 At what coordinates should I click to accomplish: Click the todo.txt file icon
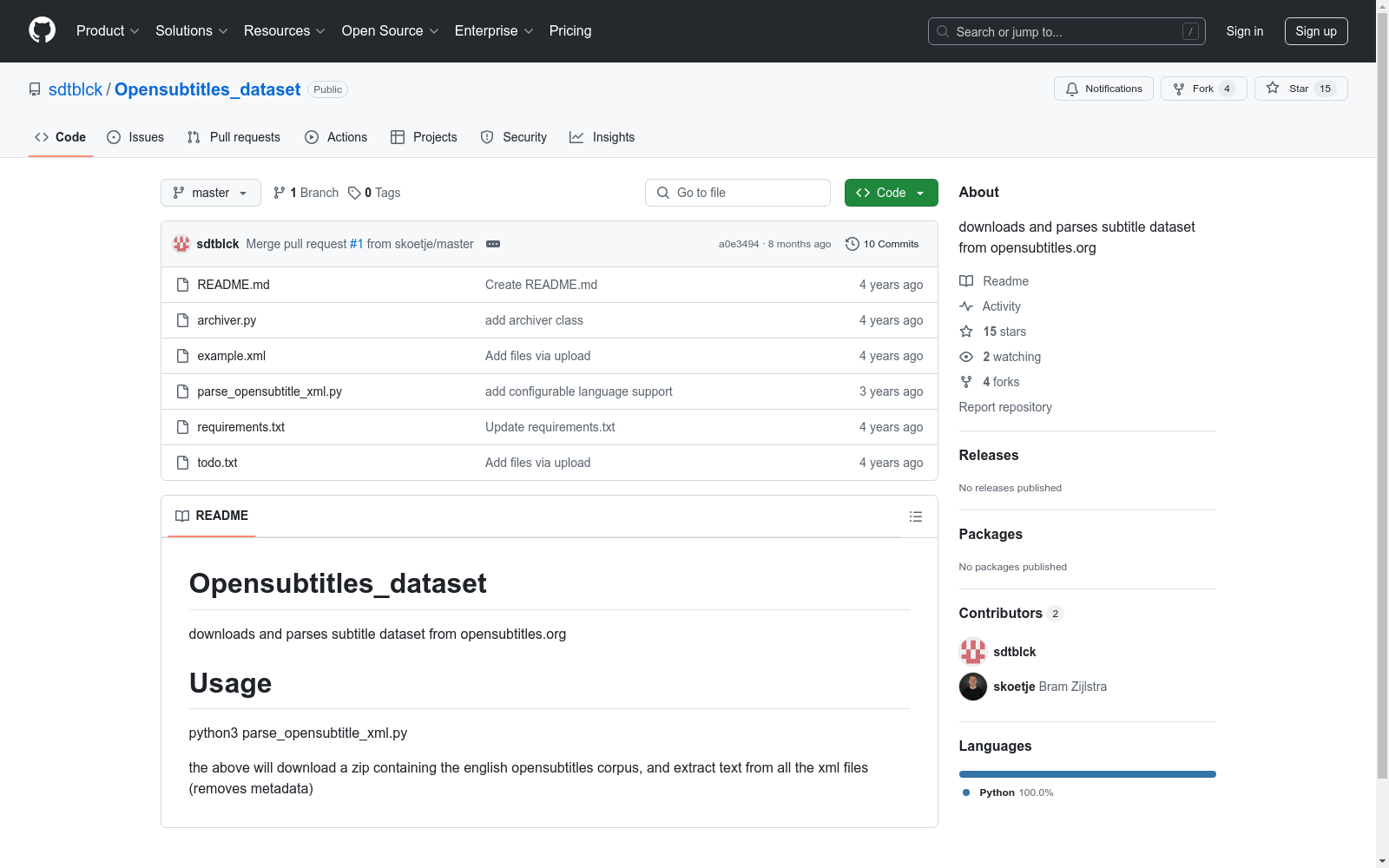point(182,463)
